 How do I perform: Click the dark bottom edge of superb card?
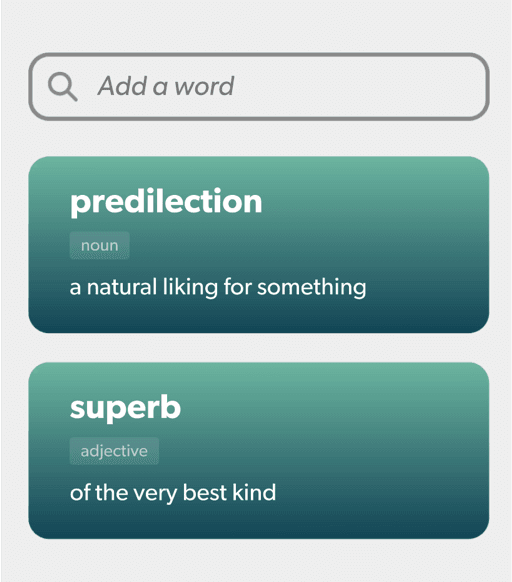click(259, 531)
